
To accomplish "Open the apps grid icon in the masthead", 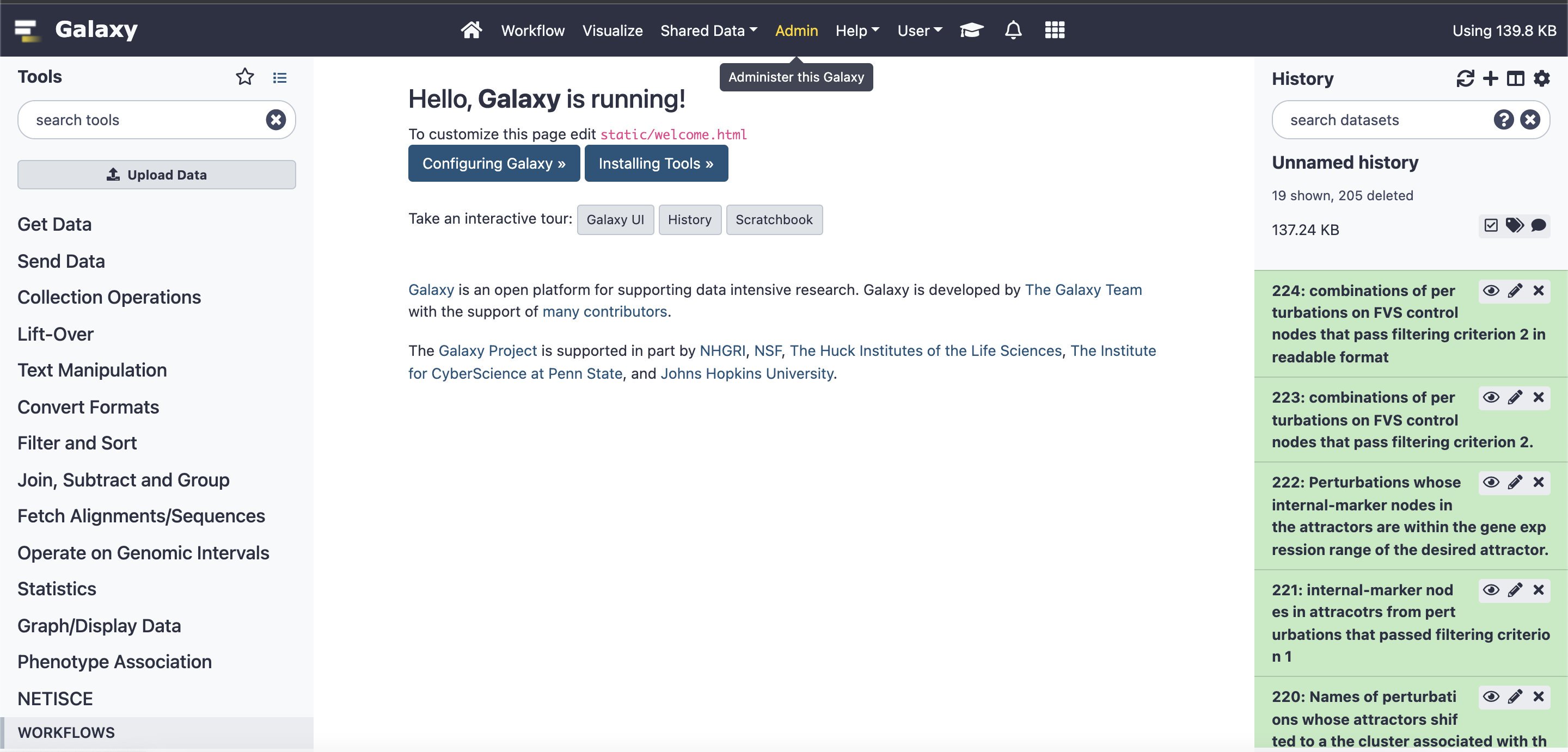I will tap(1054, 30).
